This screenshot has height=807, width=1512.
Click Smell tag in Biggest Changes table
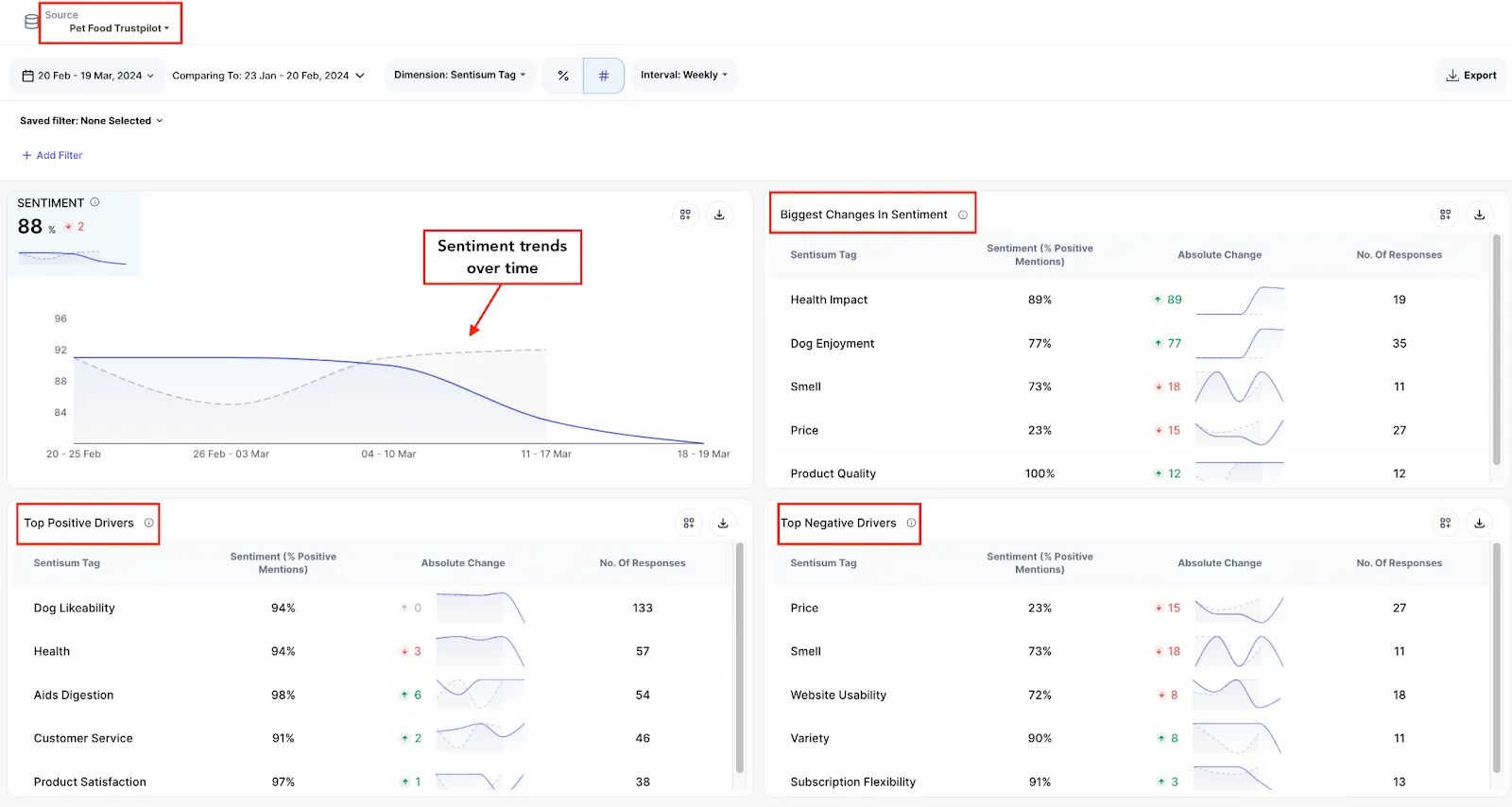pyautogui.click(x=805, y=386)
